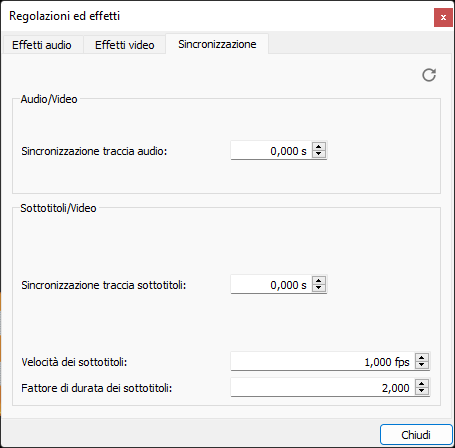Image resolution: width=455 pixels, height=448 pixels.
Task: Increase subtitle track synchronization with up arrow
Action: (x=319, y=281)
